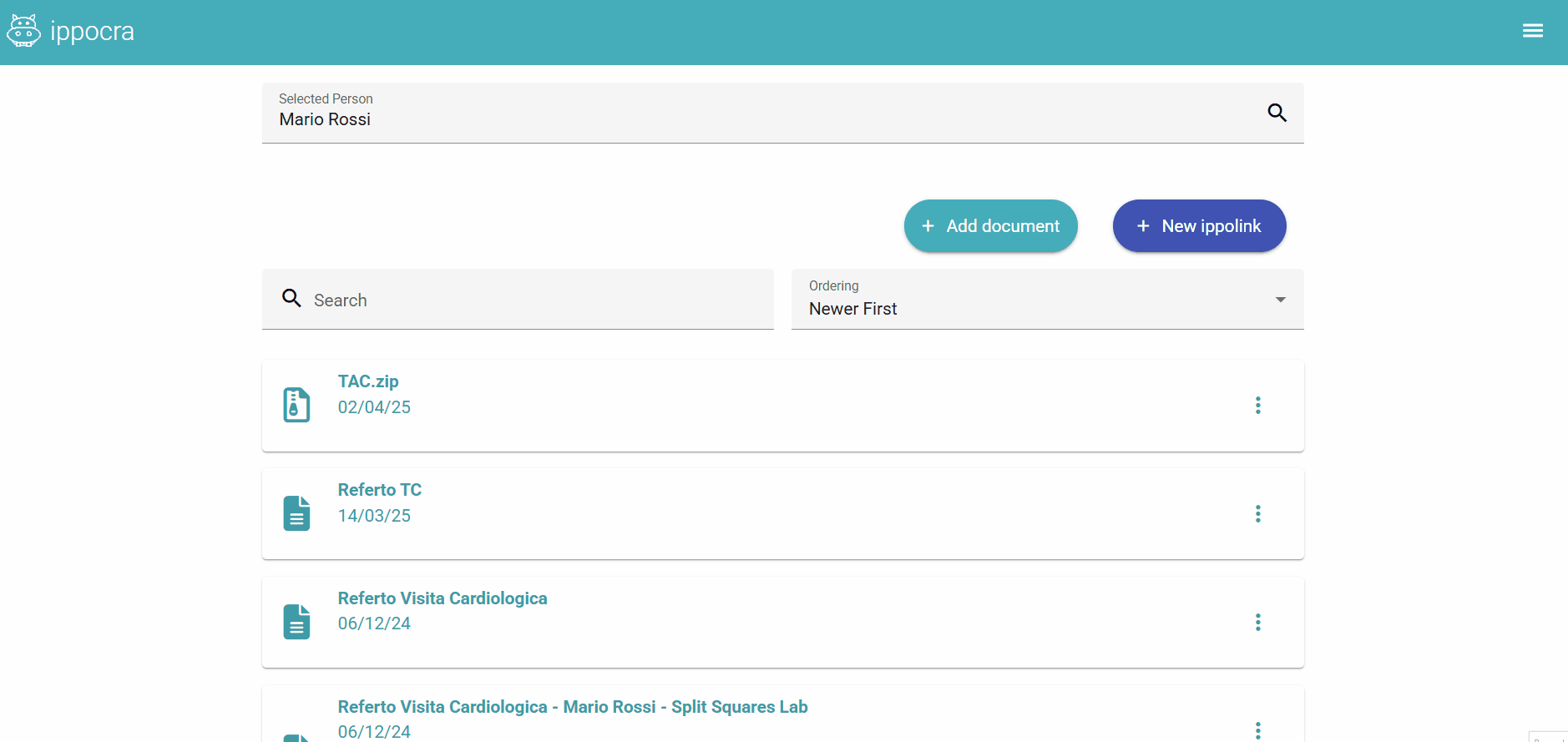Click the Newer First ordering value

pyautogui.click(x=853, y=309)
